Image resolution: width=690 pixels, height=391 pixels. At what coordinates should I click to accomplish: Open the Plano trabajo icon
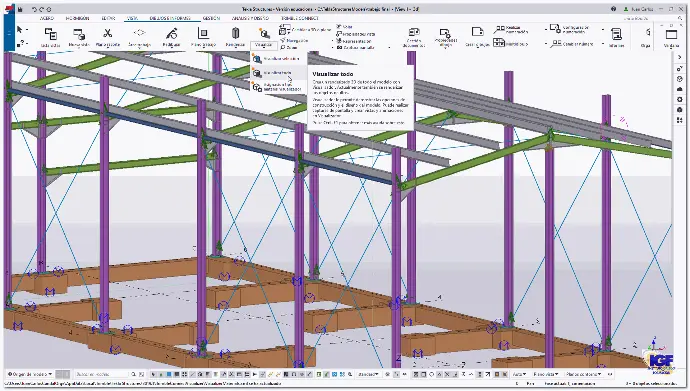coord(203,33)
